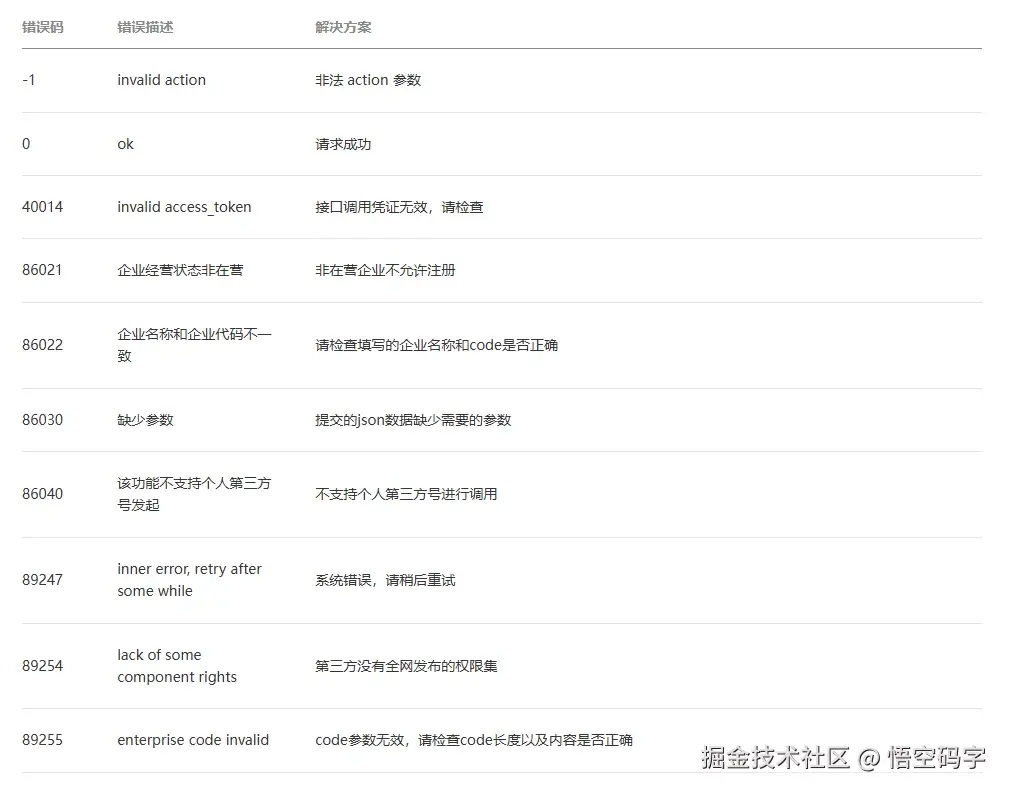Select error code 86021
1009x794 pixels.
pos(42,270)
